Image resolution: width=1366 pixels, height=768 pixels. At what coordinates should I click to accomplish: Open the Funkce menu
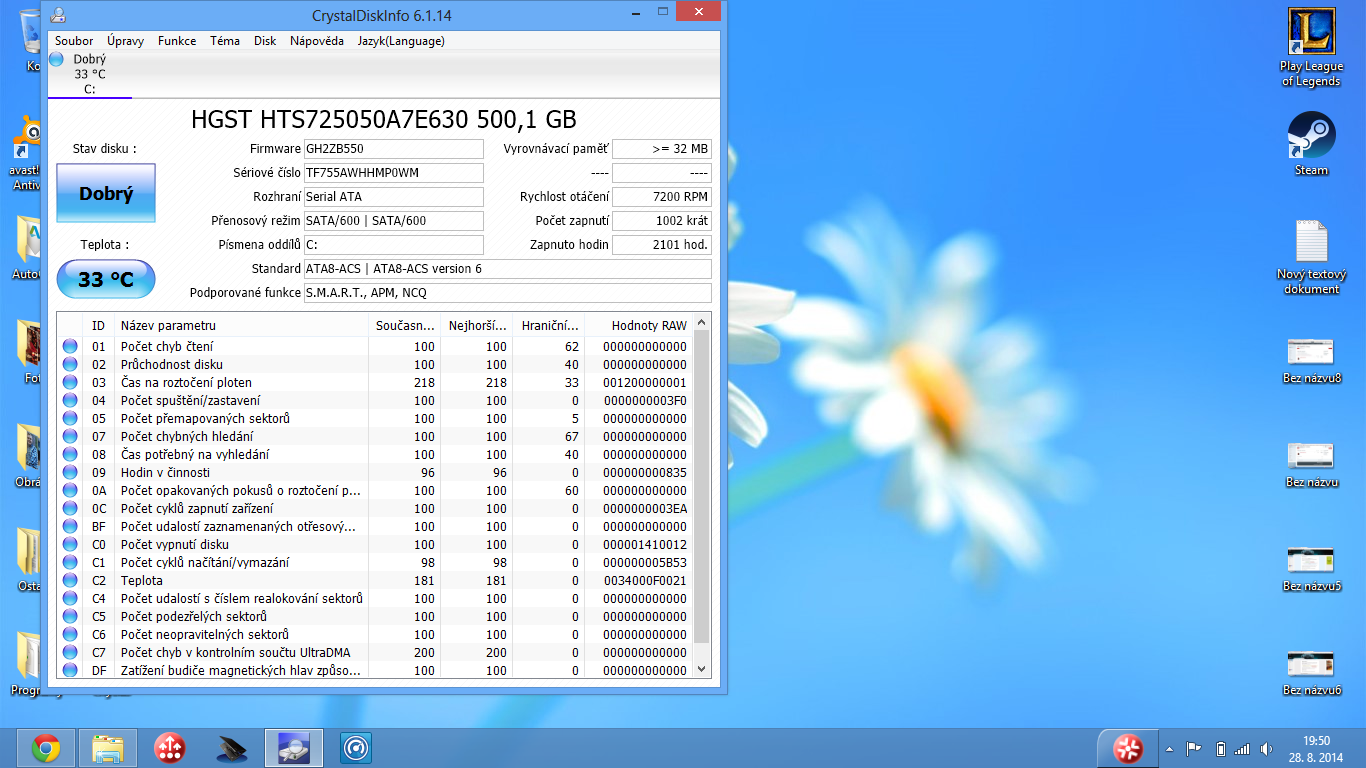[x=177, y=41]
